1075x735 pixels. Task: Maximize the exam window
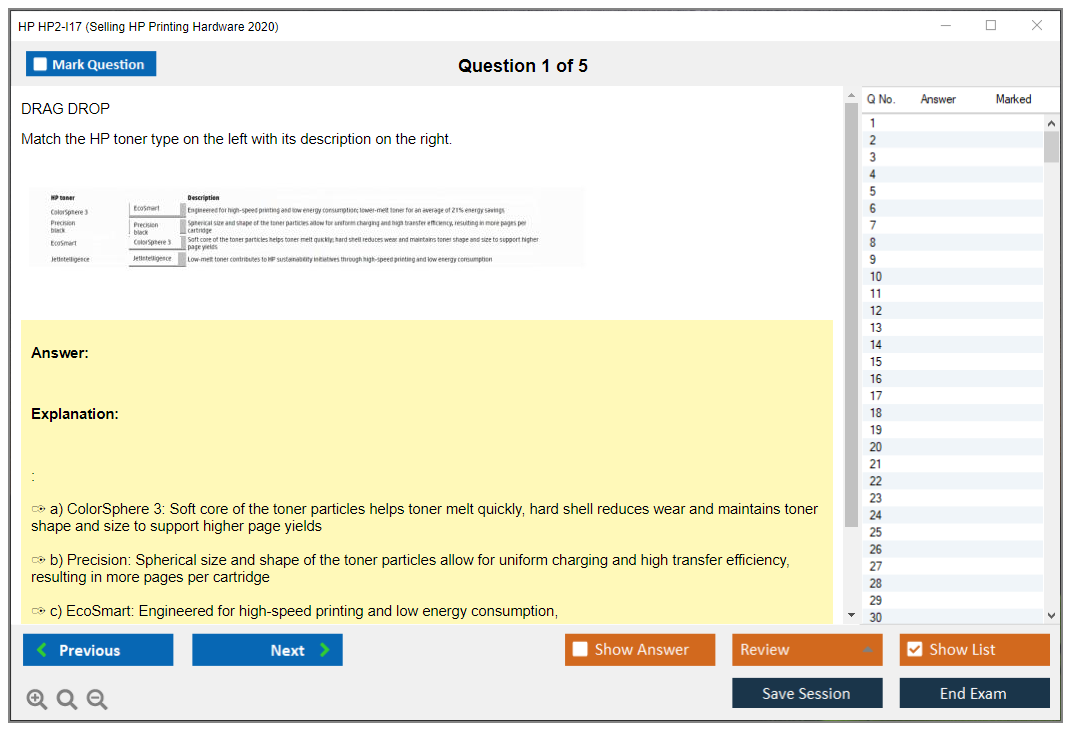click(991, 26)
